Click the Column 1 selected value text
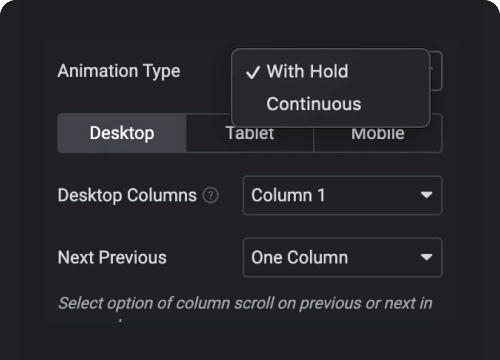Viewport: 500px width, 360px height. coord(288,195)
